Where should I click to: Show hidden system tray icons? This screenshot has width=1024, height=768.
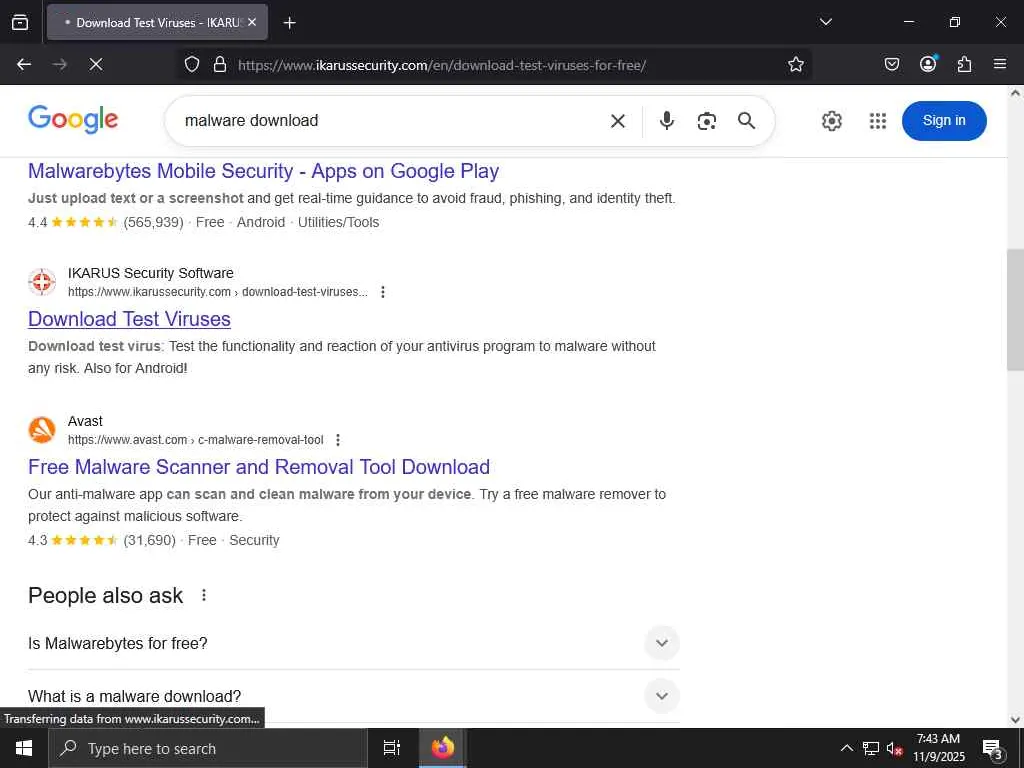click(846, 748)
